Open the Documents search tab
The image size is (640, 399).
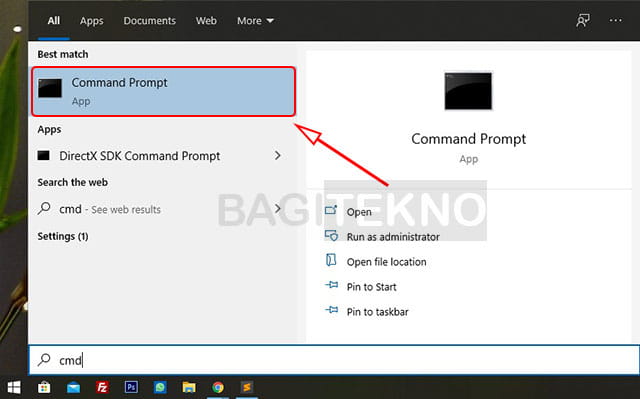click(149, 21)
